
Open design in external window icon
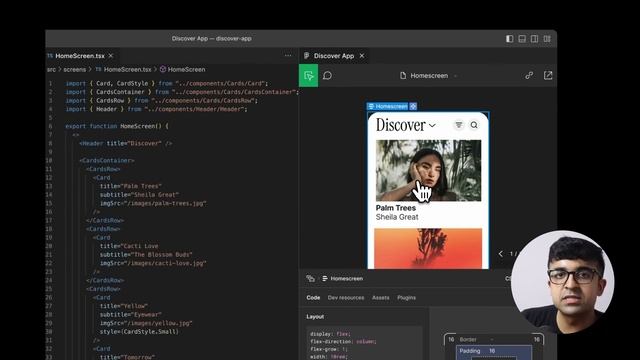coord(548,76)
